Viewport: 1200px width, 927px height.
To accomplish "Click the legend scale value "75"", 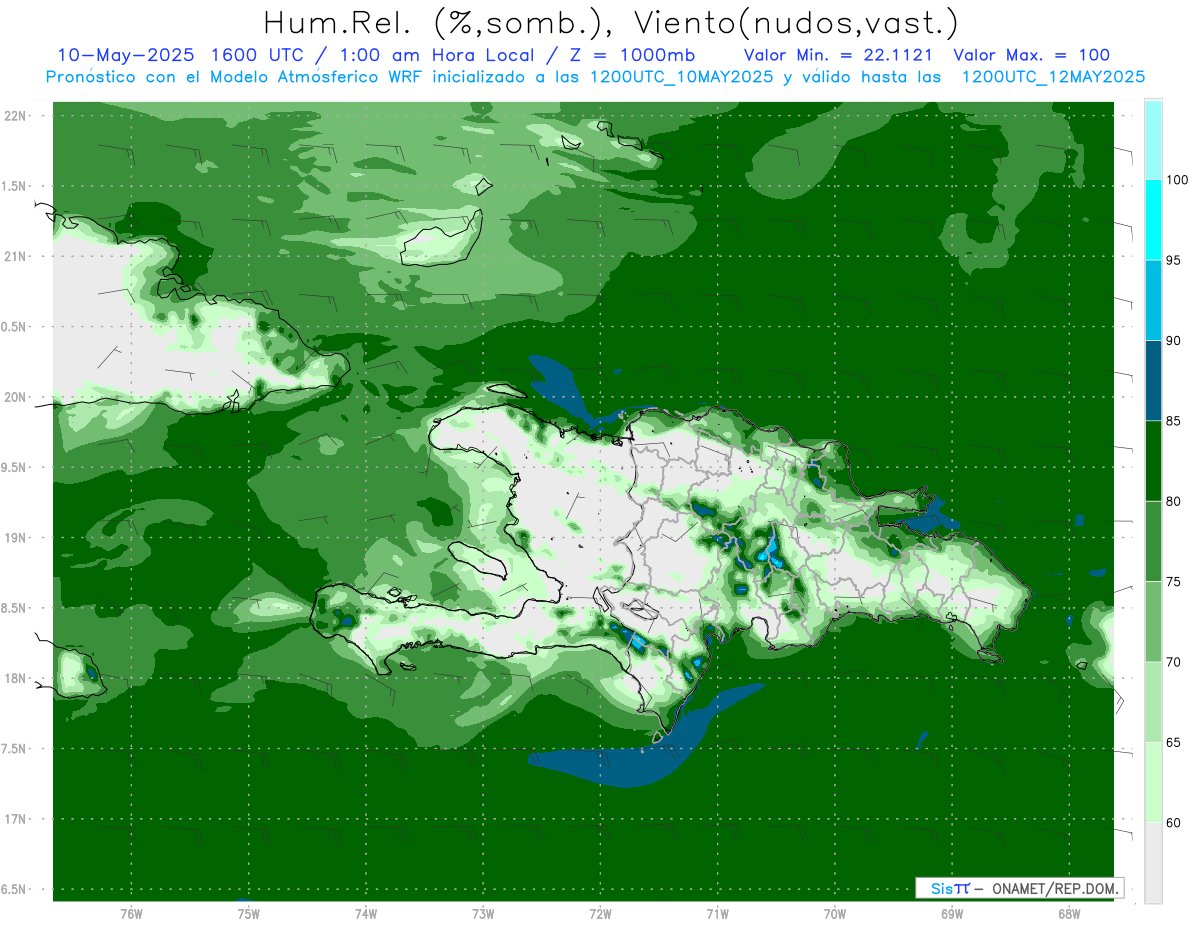I will coord(1174,582).
